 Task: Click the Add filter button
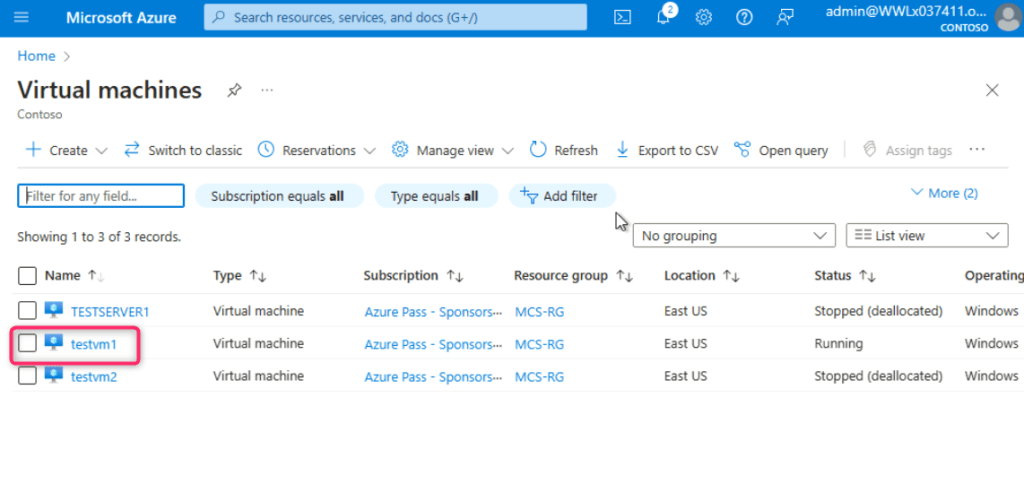tap(559, 196)
